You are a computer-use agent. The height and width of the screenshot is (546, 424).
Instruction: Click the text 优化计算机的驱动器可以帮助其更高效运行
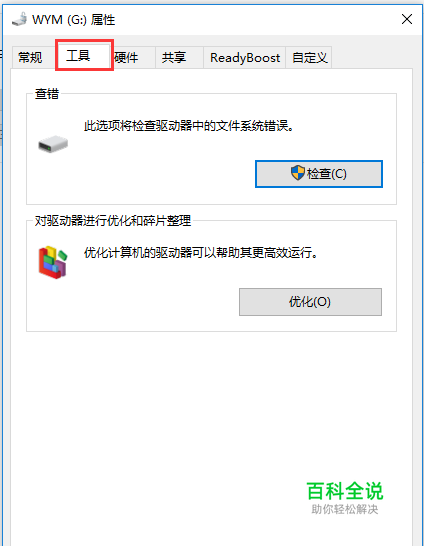coord(201,253)
